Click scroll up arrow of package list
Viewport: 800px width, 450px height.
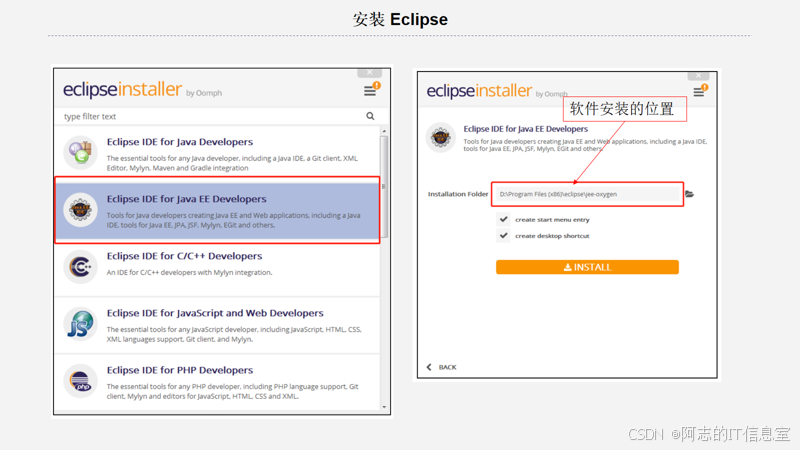click(384, 132)
